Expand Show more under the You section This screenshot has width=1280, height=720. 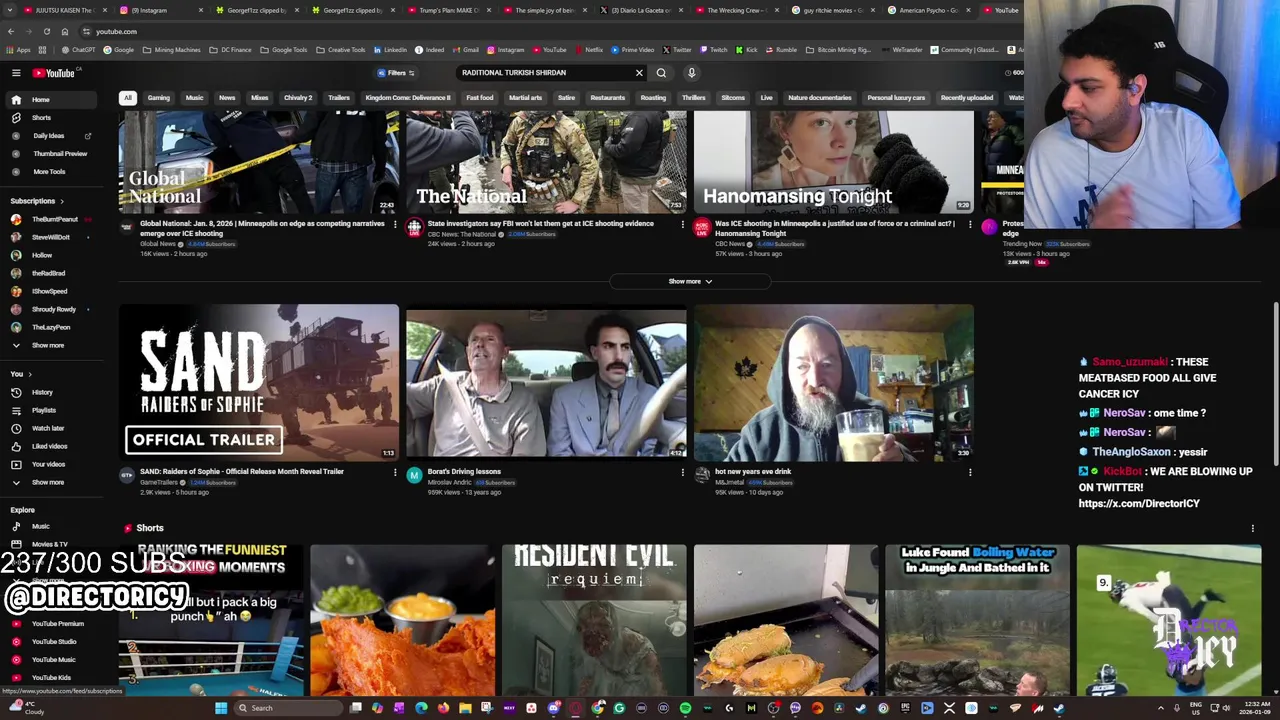tap(53, 482)
